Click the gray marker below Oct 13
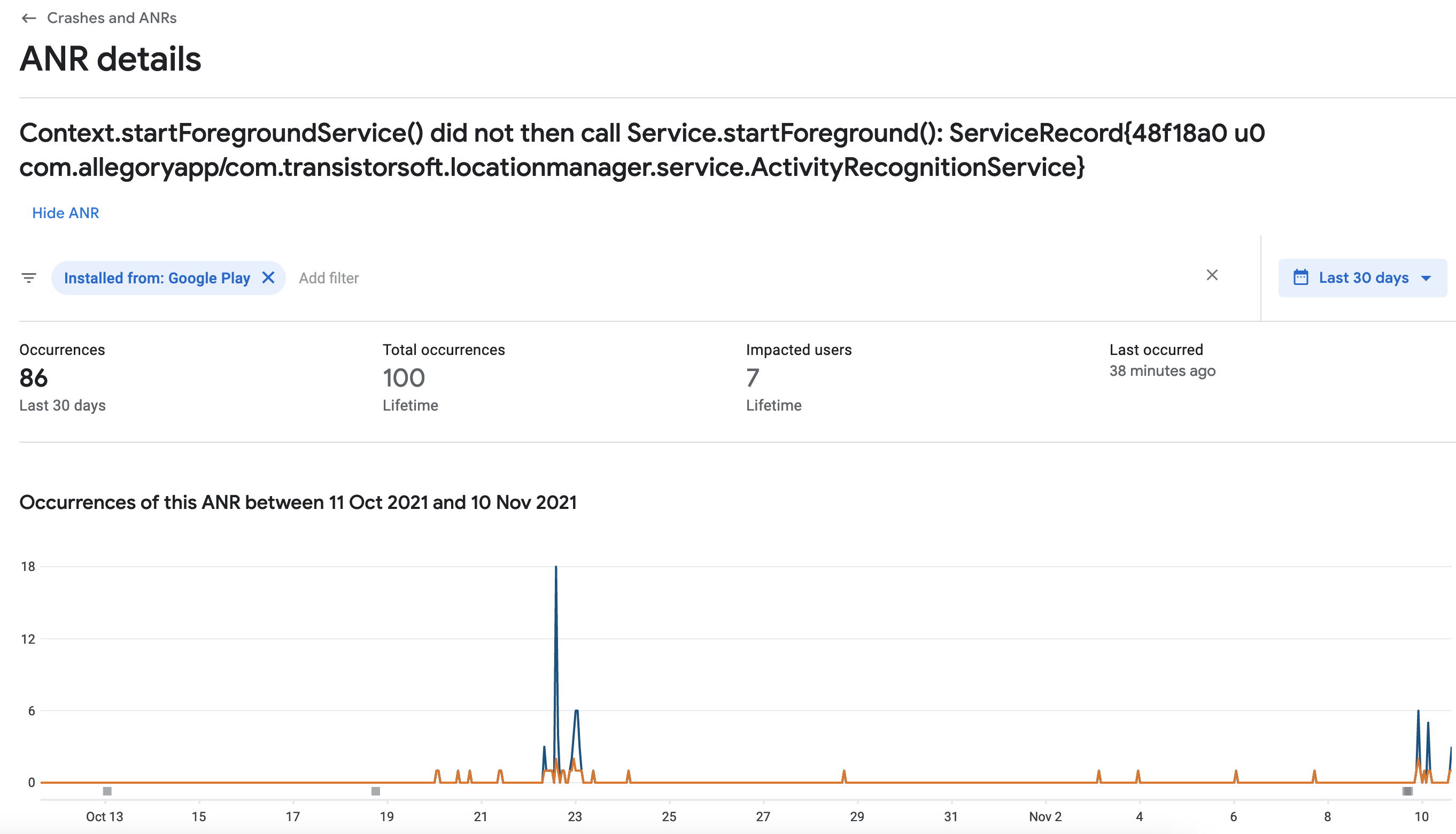This screenshot has height=834, width=1456. click(107, 791)
